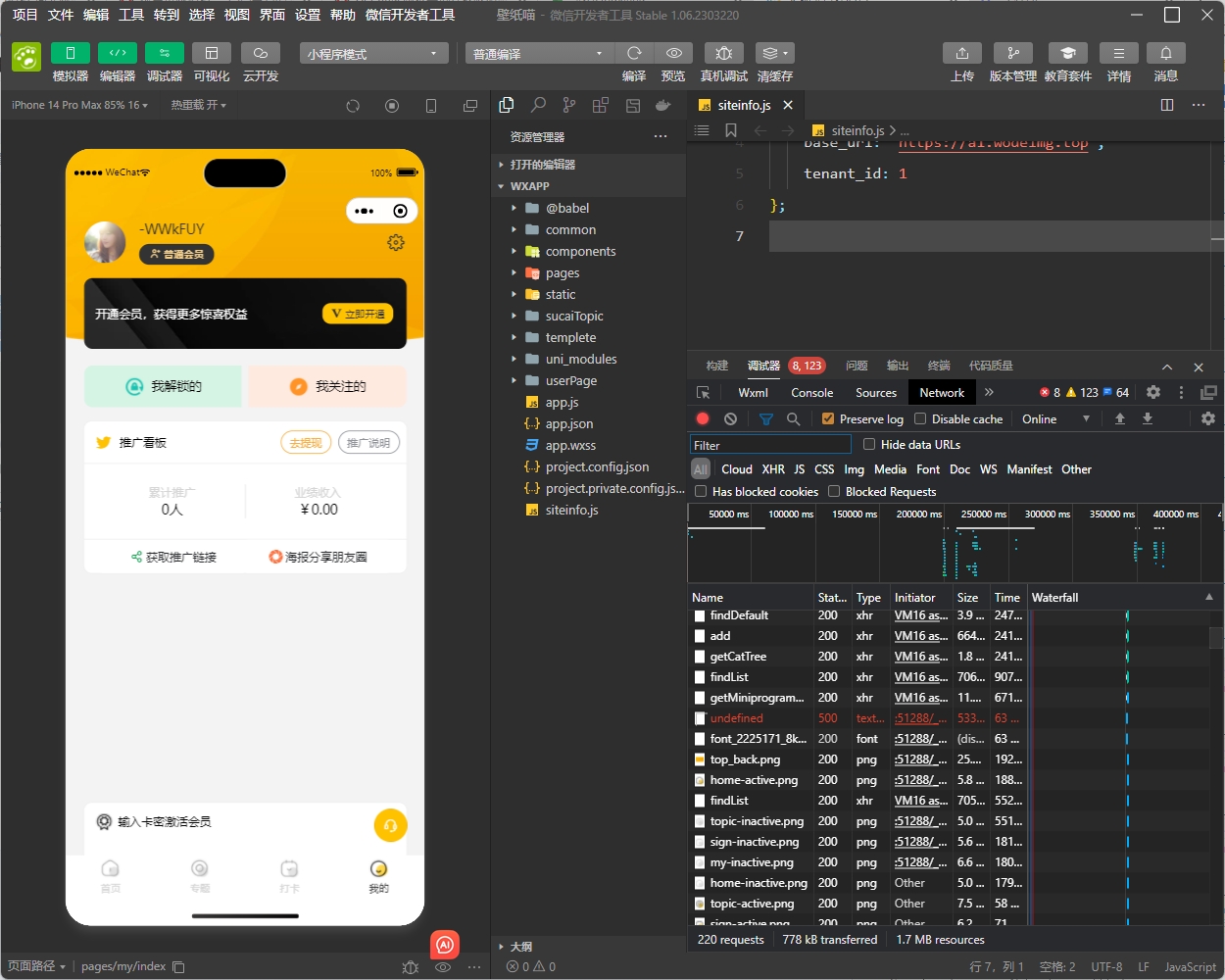Click 获取推广链接 link
Screen dimensions: 1225x980
[x=173, y=557]
